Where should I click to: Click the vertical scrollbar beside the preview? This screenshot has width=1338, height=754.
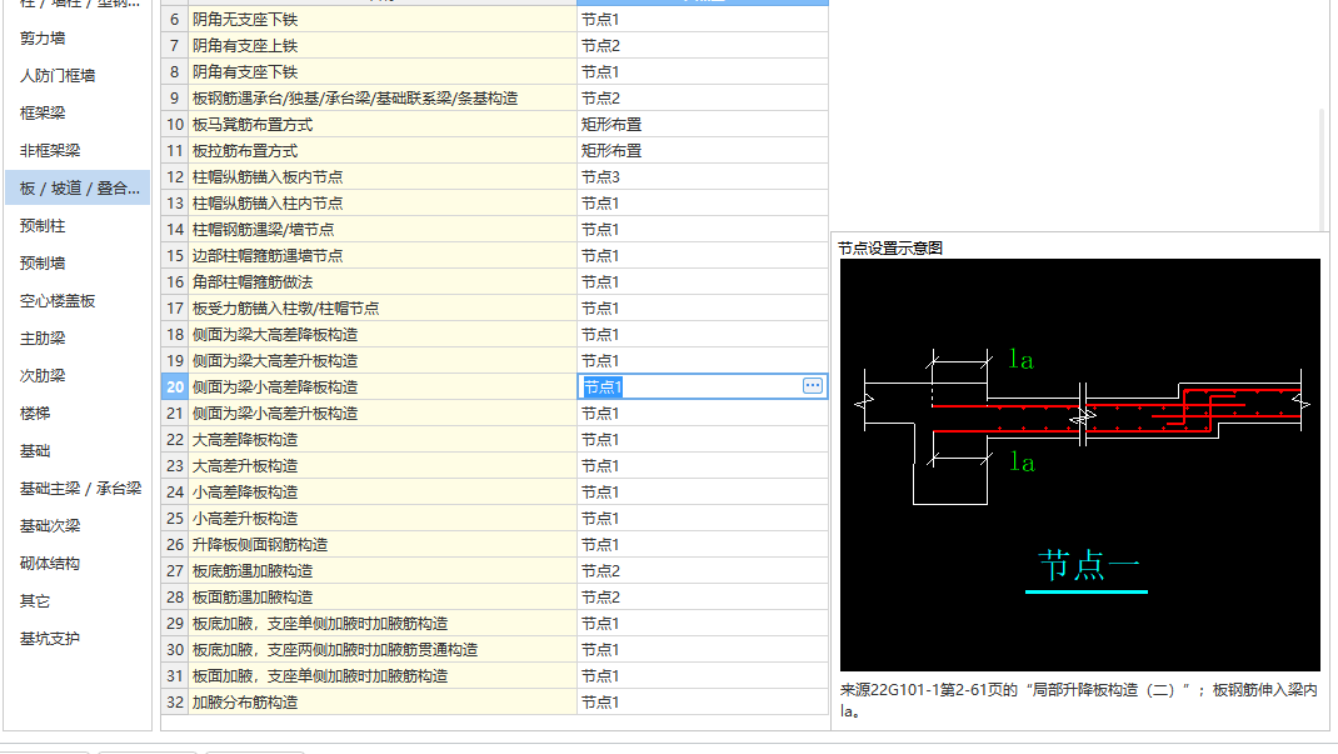pyautogui.click(x=1323, y=170)
